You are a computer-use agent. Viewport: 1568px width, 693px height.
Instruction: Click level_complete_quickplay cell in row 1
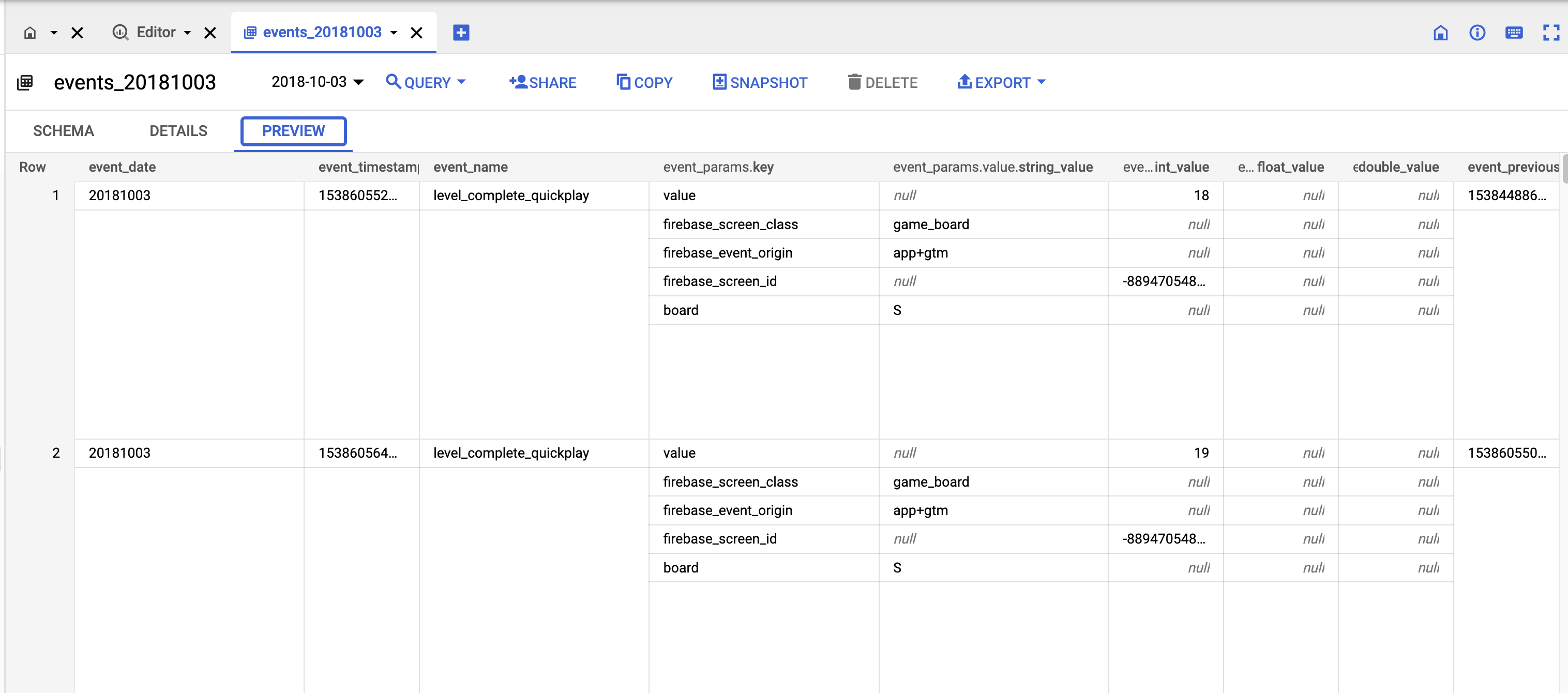click(511, 195)
